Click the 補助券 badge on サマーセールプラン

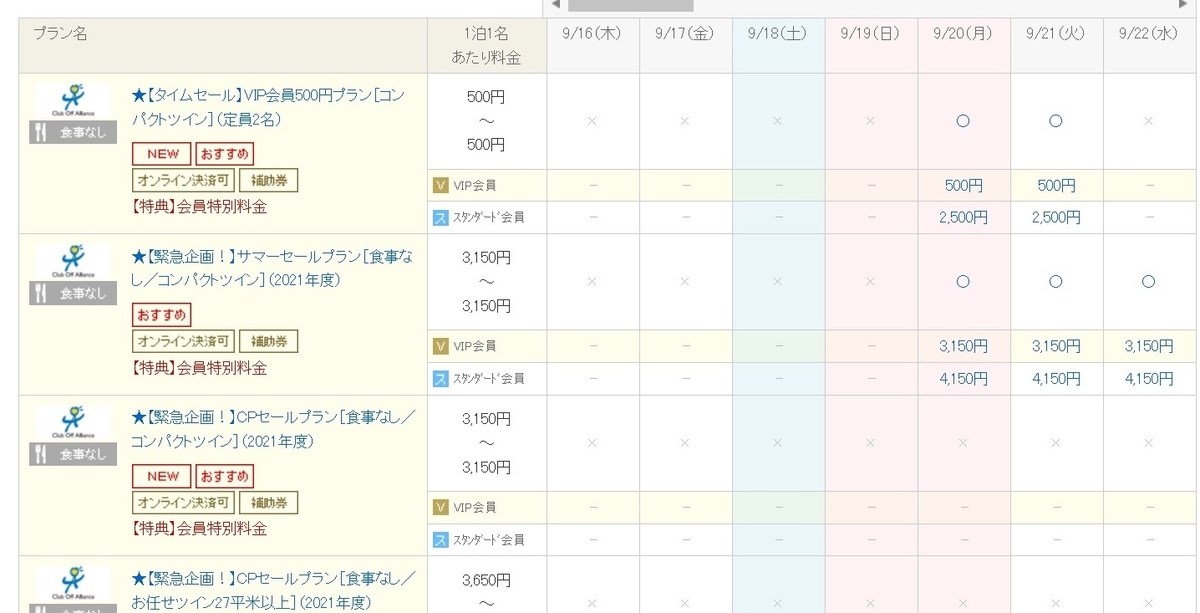point(269,342)
